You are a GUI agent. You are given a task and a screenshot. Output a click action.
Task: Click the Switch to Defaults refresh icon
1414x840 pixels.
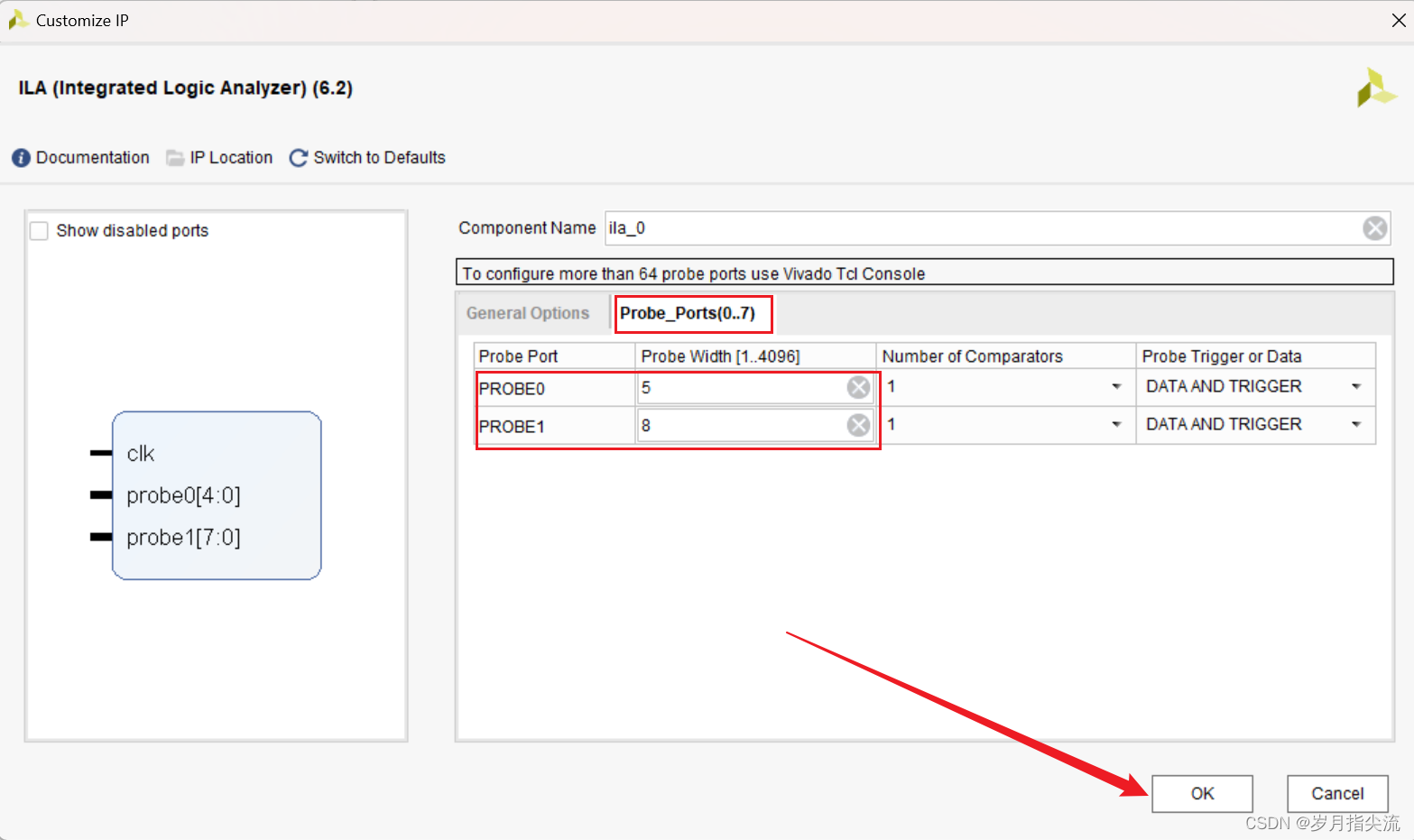coord(299,158)
